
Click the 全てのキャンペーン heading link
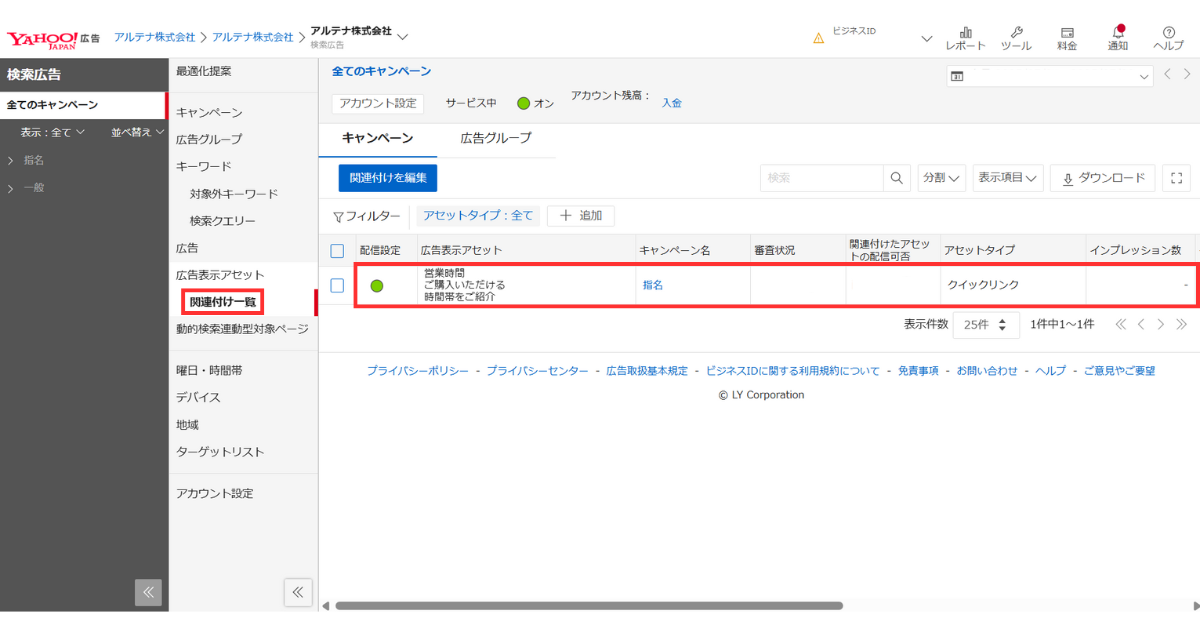[x=382, y=71]
